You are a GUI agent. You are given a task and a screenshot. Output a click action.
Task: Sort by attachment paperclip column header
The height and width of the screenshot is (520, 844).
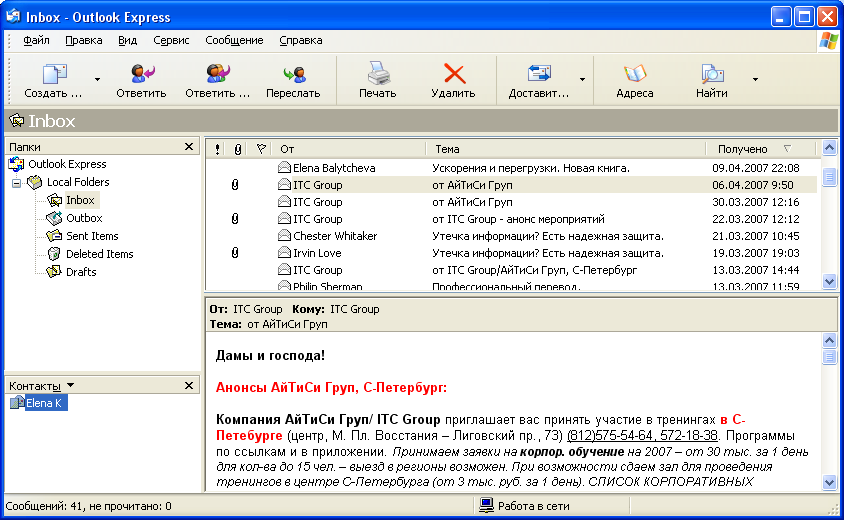[237, 149]
